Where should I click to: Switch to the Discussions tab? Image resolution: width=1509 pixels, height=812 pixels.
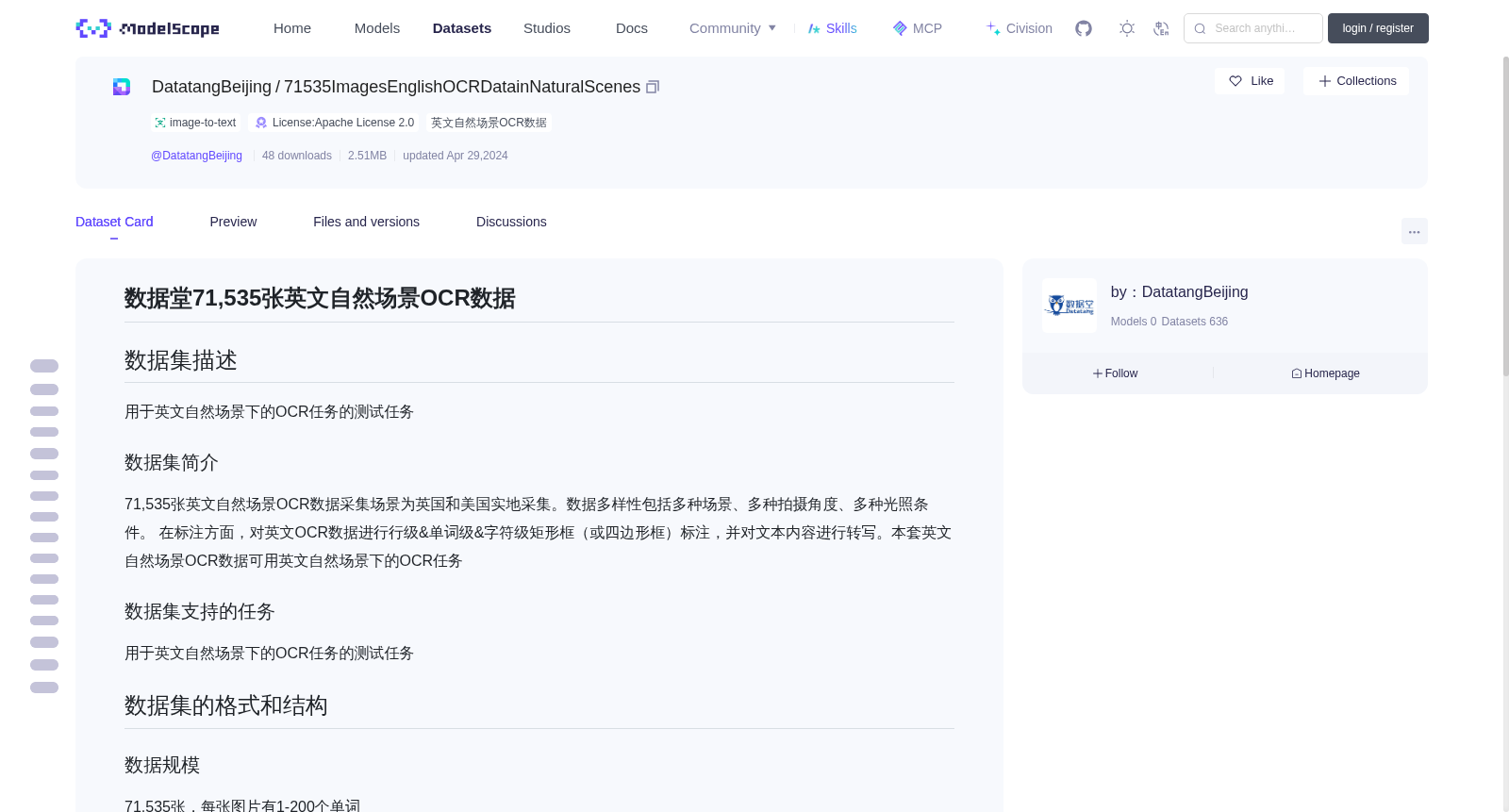(x=511, y=222)
